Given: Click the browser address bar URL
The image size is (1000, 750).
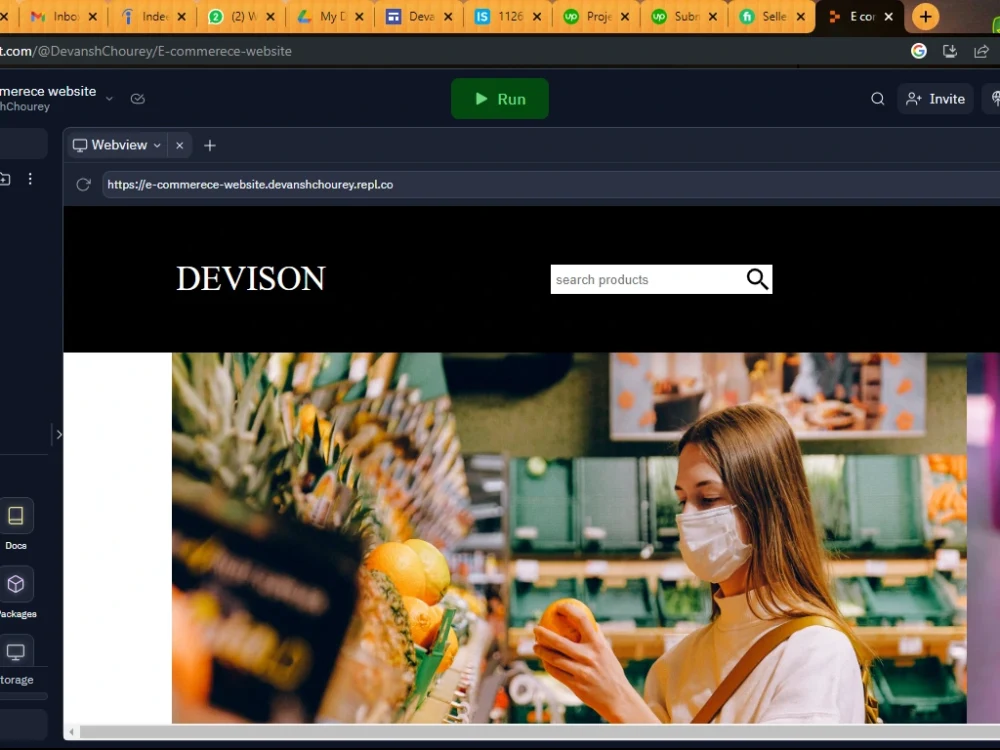Looking at the screenshot, I should point(146,51).
